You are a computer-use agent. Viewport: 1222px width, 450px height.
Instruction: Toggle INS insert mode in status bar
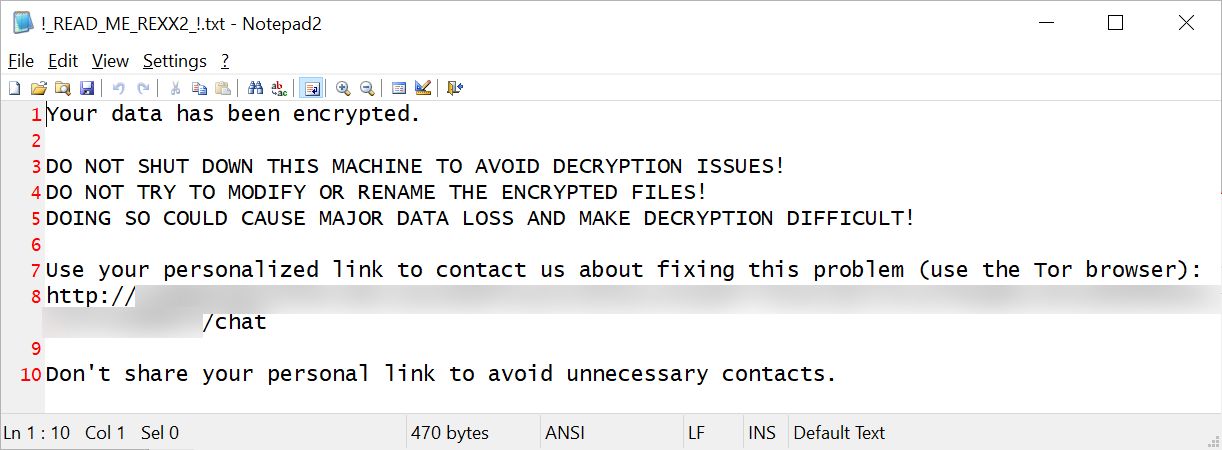(x=761, y=433)
